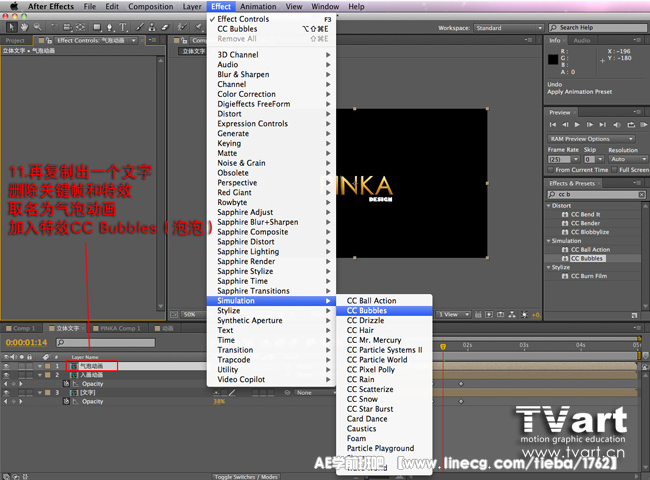Enable From Current Time checkbox
The width and height of the screenshot is (650, 480).
[x=551, y=170]
